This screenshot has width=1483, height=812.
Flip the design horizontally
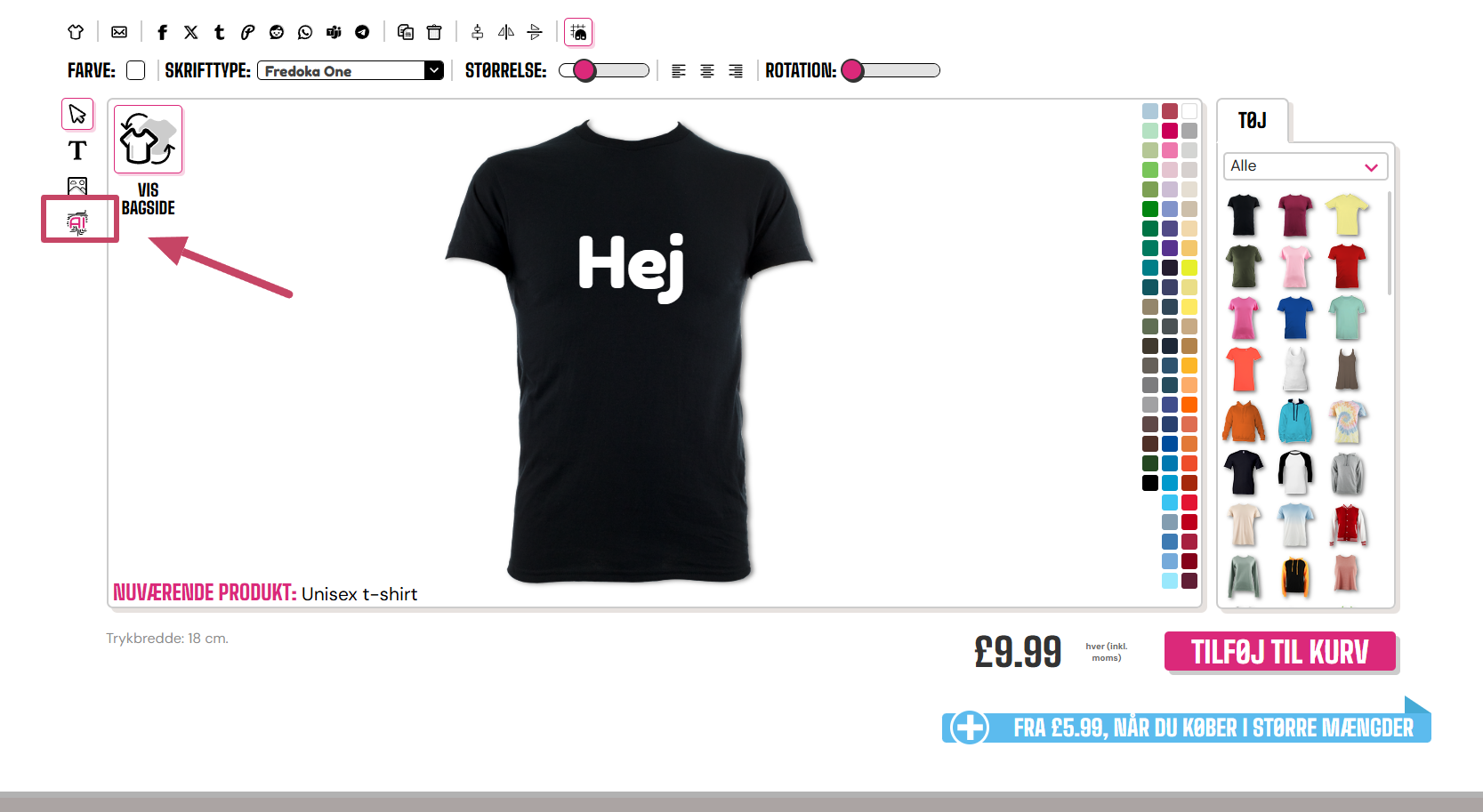click(506, 32)
